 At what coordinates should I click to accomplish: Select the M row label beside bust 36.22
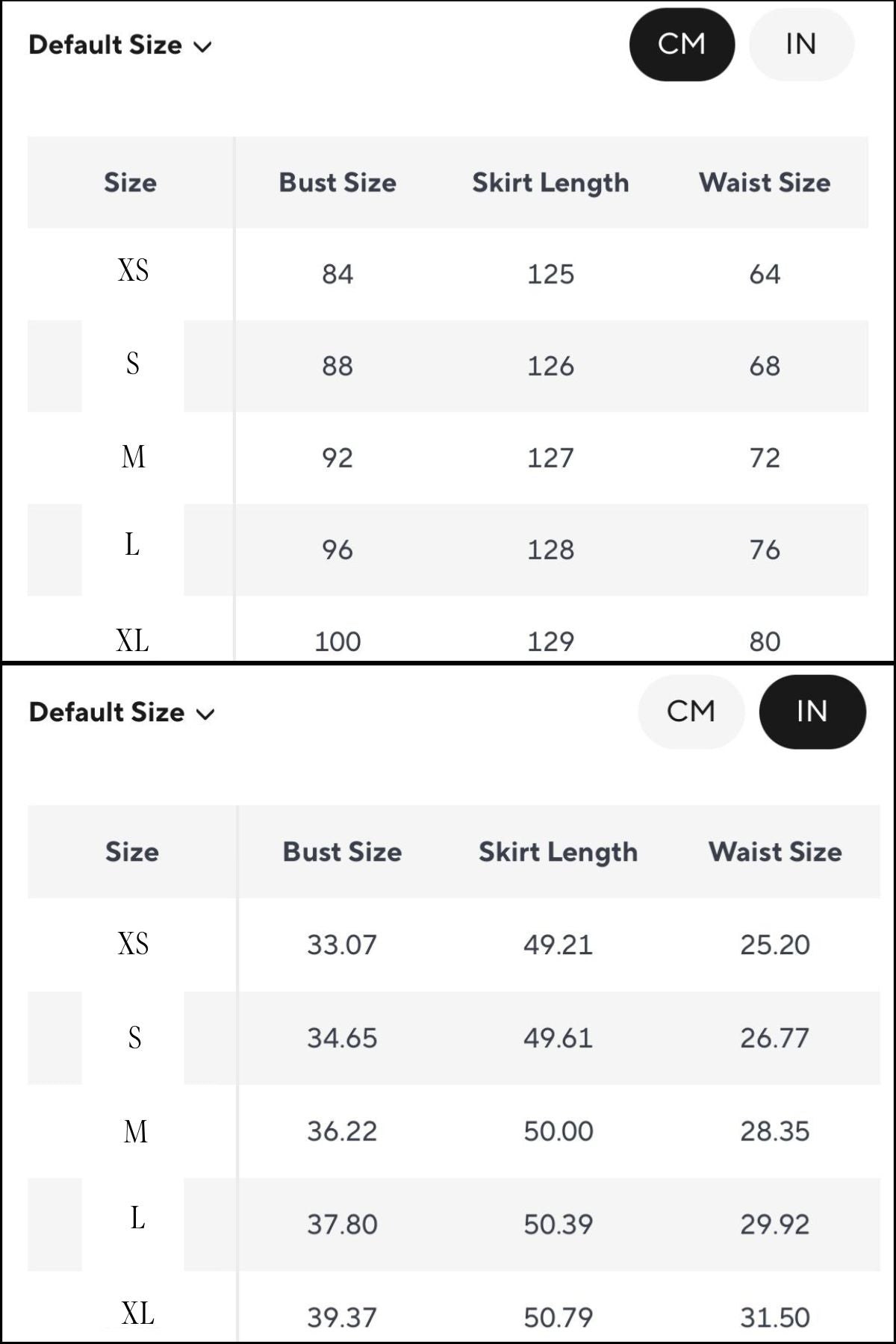pyautogui.click(x=135, y=1131)
